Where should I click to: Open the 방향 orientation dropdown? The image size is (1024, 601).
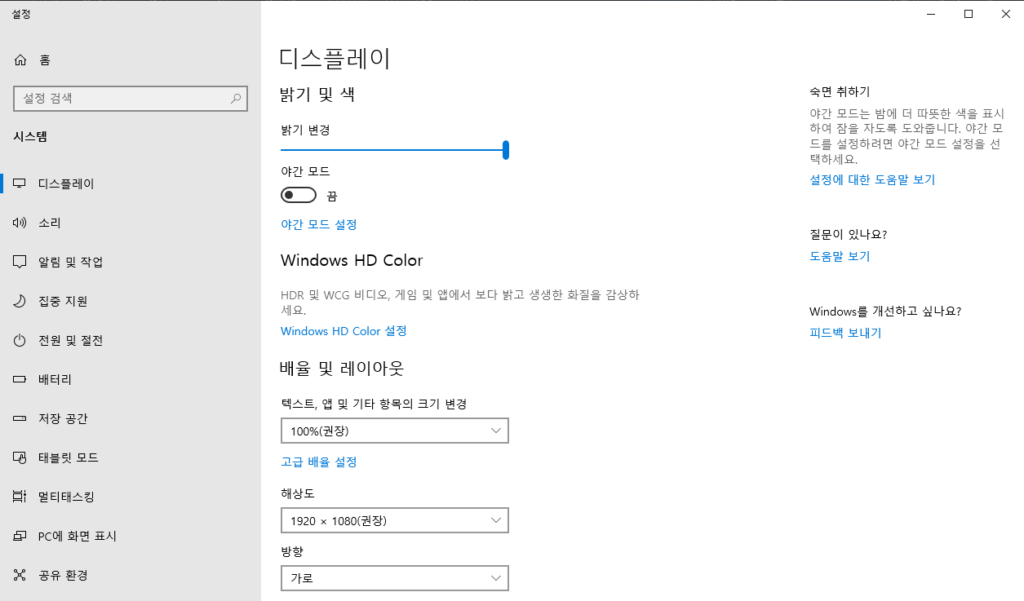(x=394, y=578)
